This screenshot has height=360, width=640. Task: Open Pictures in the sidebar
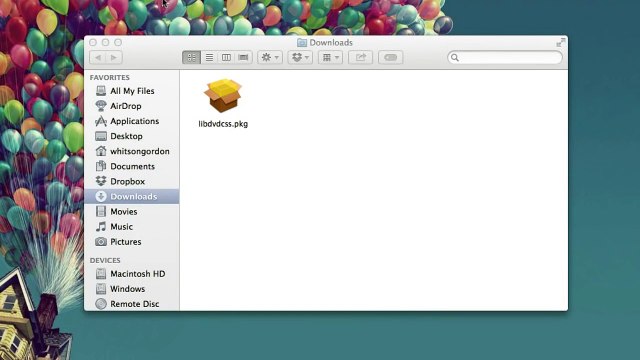(131, 242)
